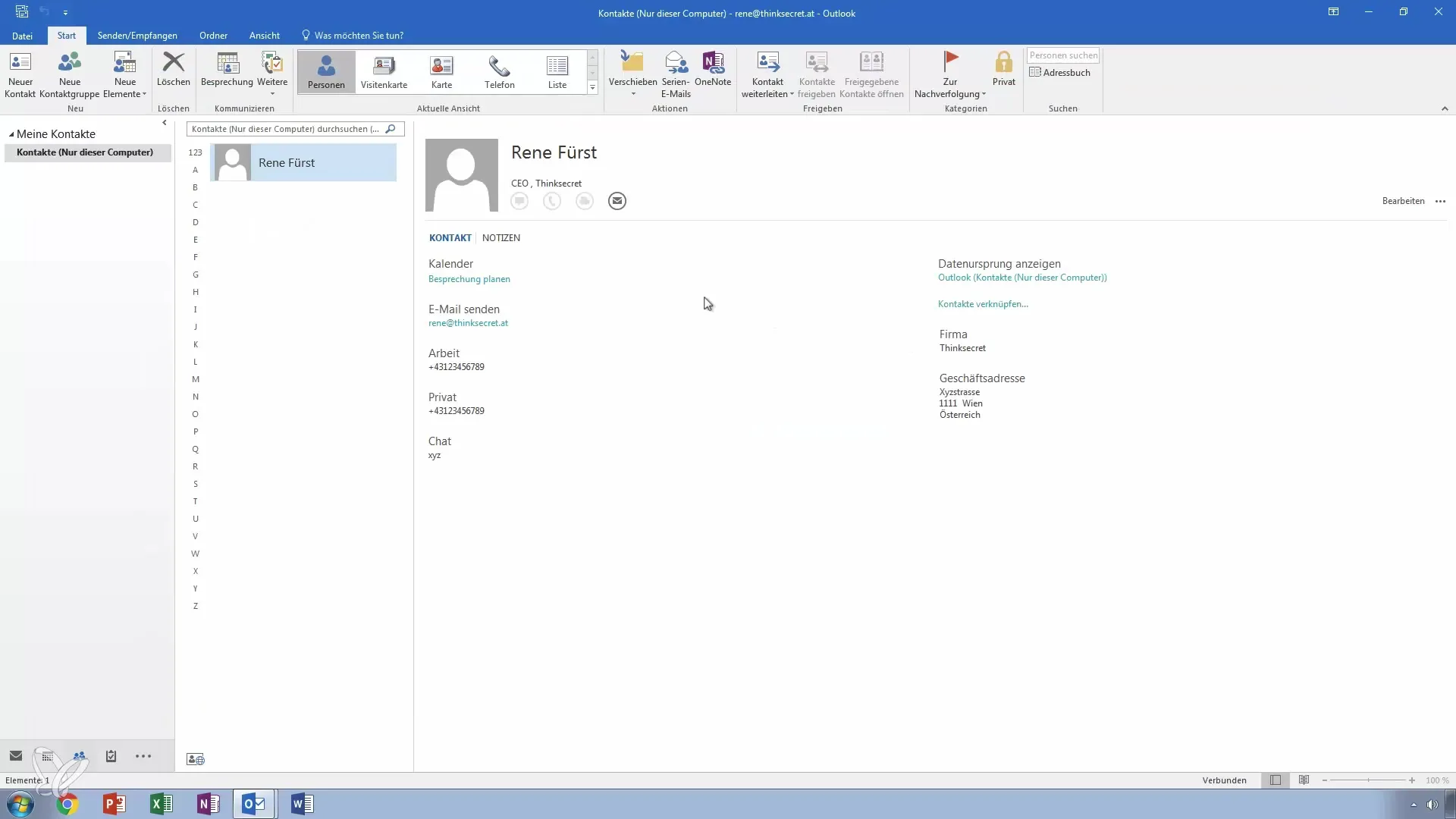The height and width of the screenshot is (819, 1456).
Task: Click the instant message icon under contact name
Action: (519, 201)
